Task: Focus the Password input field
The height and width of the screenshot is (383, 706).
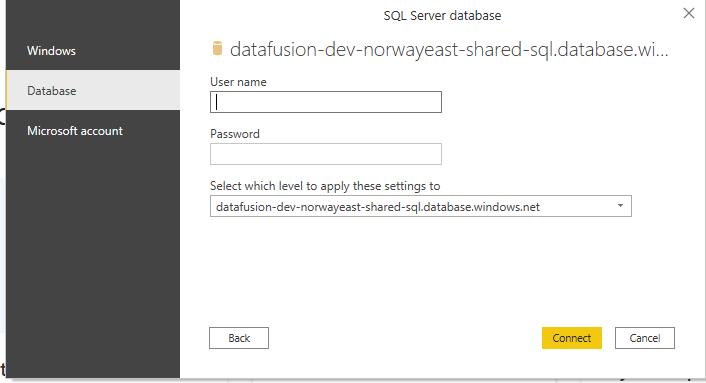Action: 326,154
